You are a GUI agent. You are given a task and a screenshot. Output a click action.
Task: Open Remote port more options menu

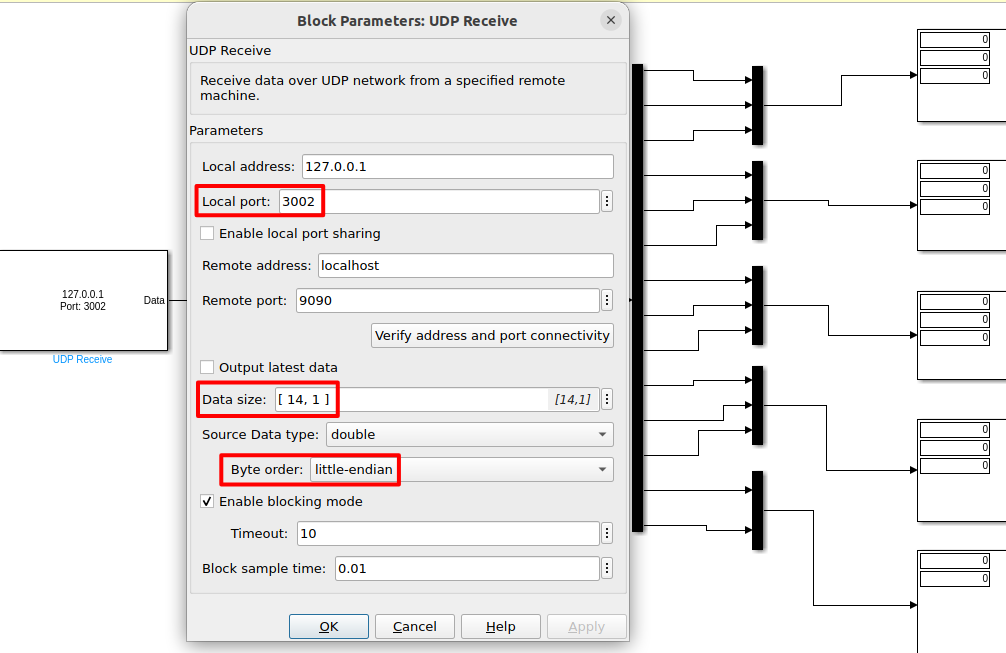(607, 300)
